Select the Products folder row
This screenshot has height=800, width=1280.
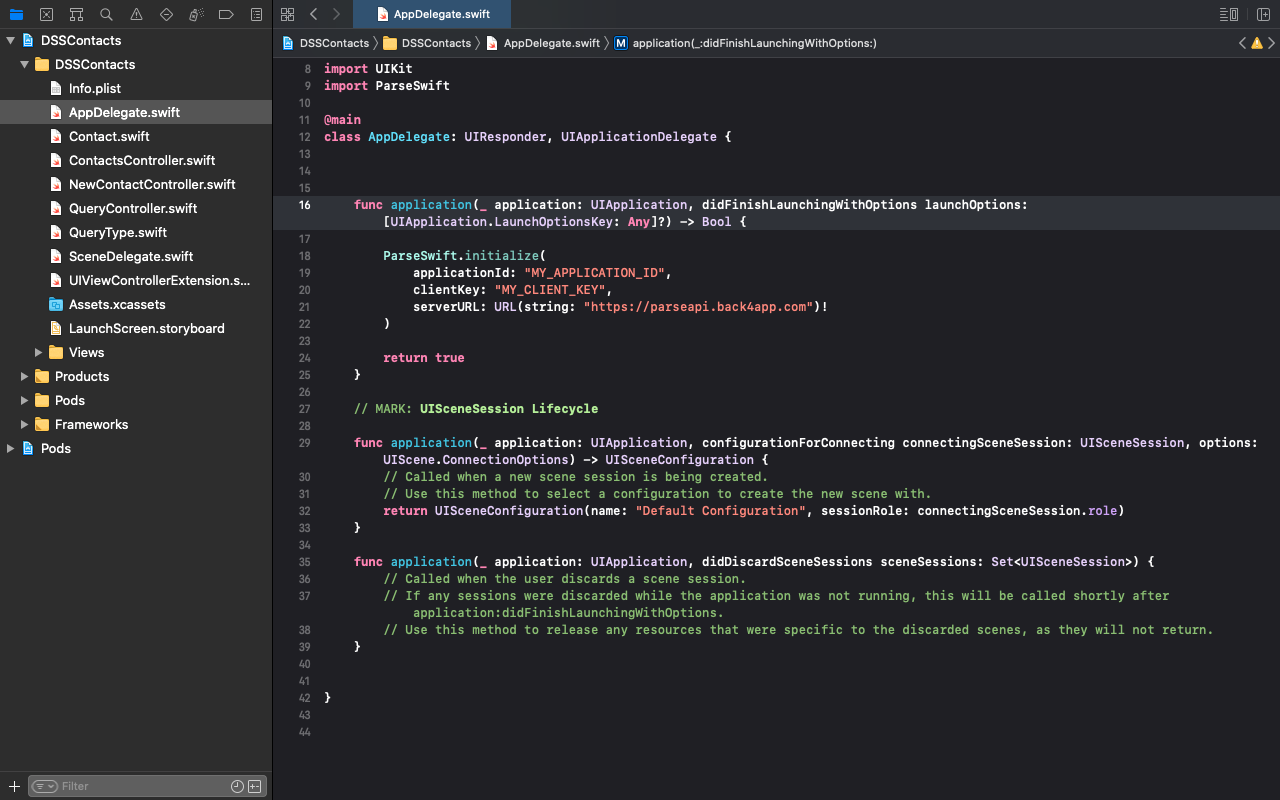pyautogui.click(x=136, y=376)
